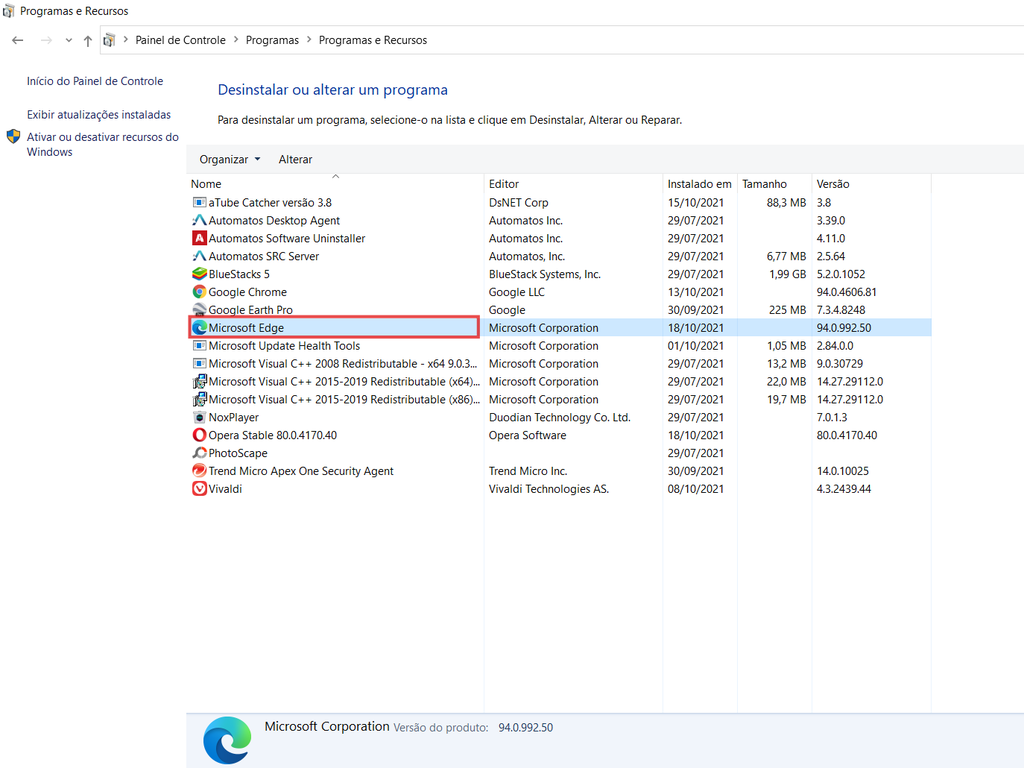Select Microsoft Update Health Tools row

pyautogui.click(x=560, y=345)
